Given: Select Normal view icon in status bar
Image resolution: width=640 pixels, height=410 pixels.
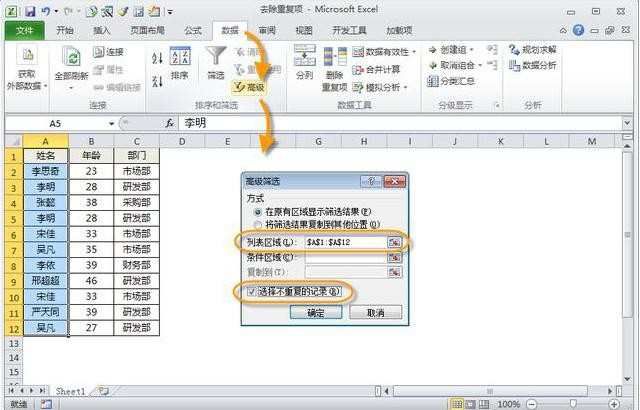Looking at the screenshot, I should (456, 404).
